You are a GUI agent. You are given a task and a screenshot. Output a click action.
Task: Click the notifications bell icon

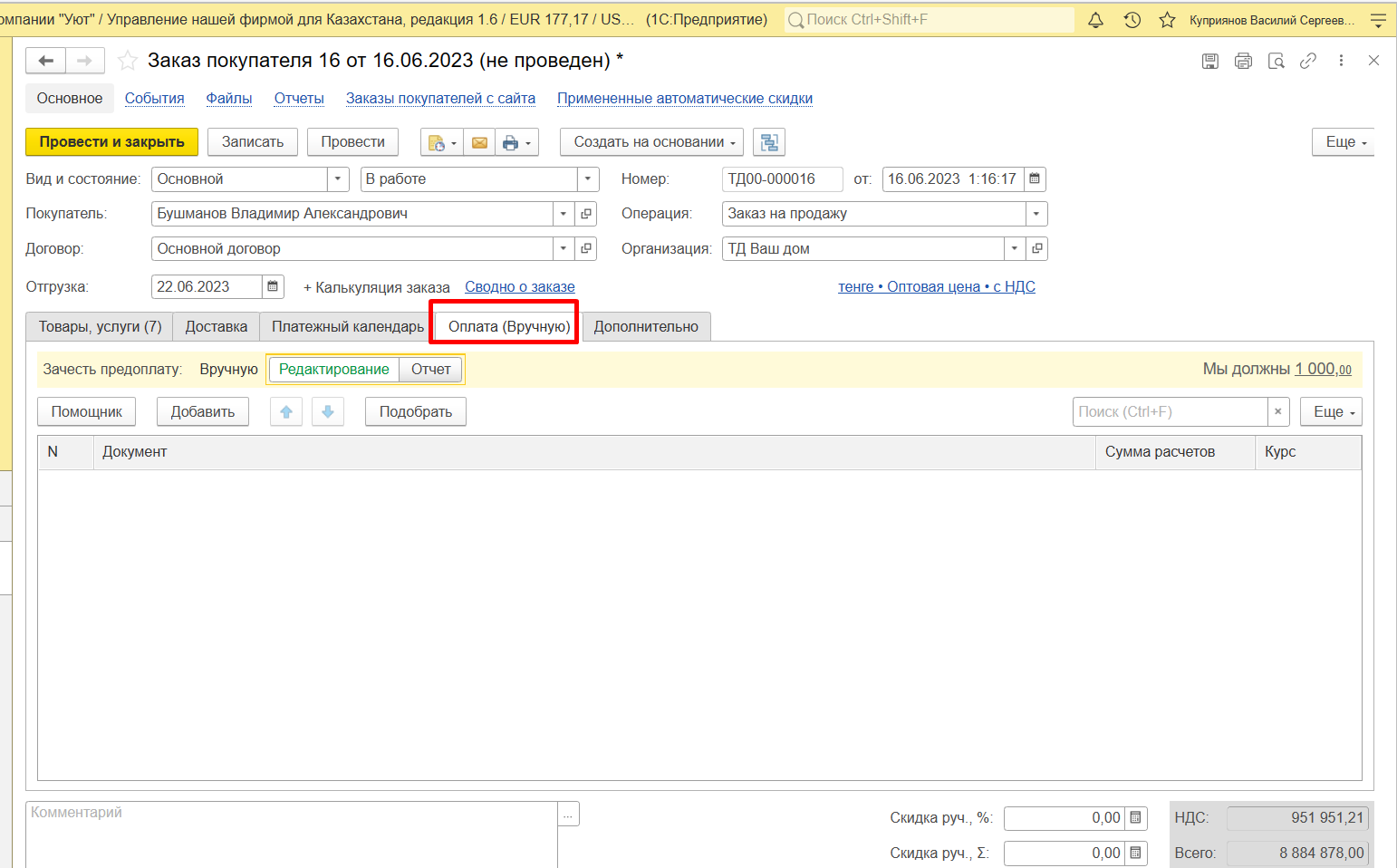coord(1095,20)
